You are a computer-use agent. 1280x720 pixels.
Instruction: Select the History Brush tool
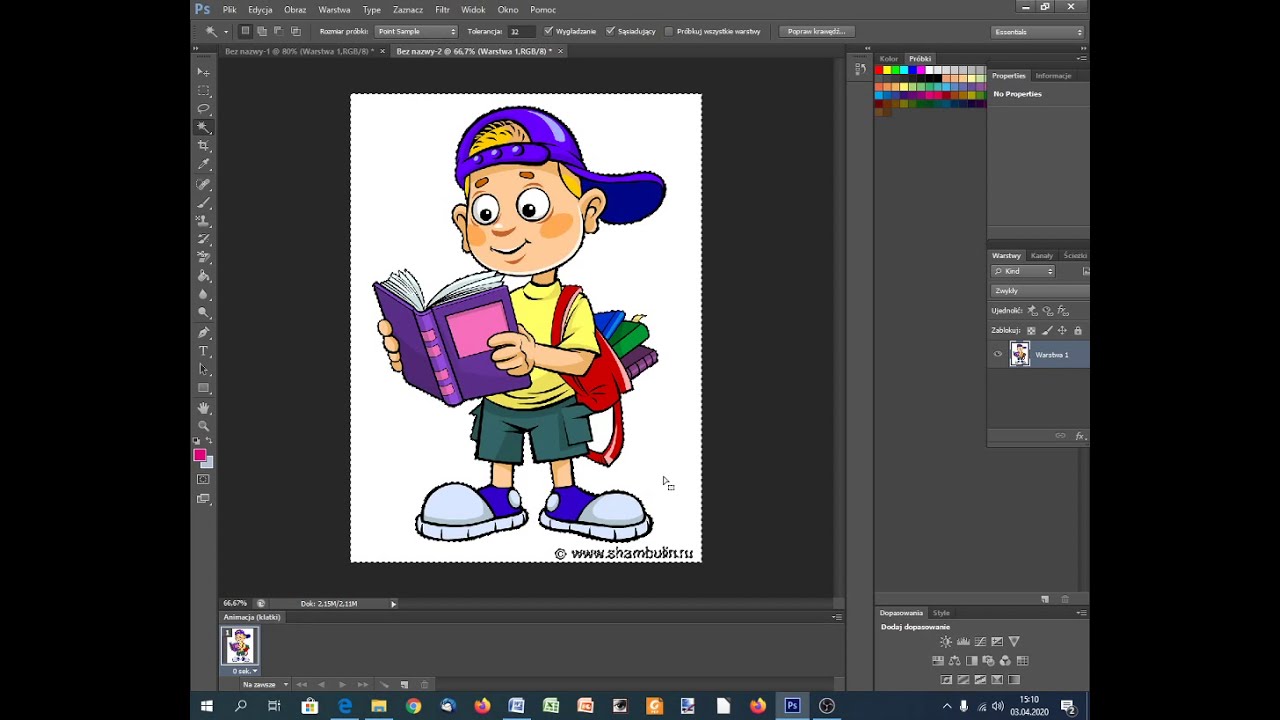203,239
